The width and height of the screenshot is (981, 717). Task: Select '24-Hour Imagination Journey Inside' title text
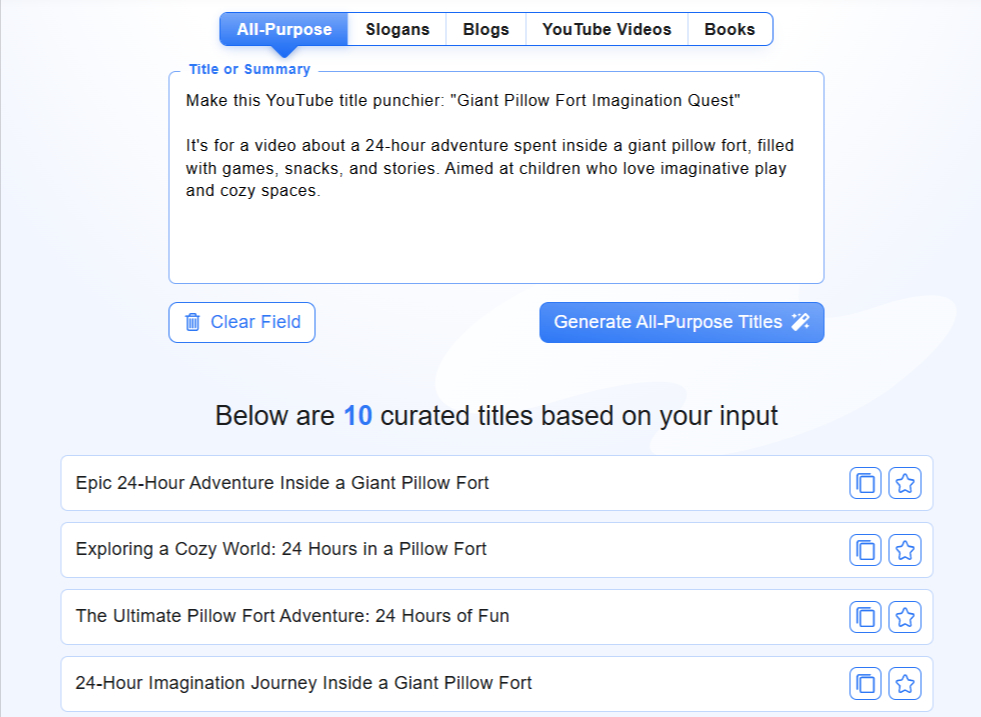[x=303, y=683]
